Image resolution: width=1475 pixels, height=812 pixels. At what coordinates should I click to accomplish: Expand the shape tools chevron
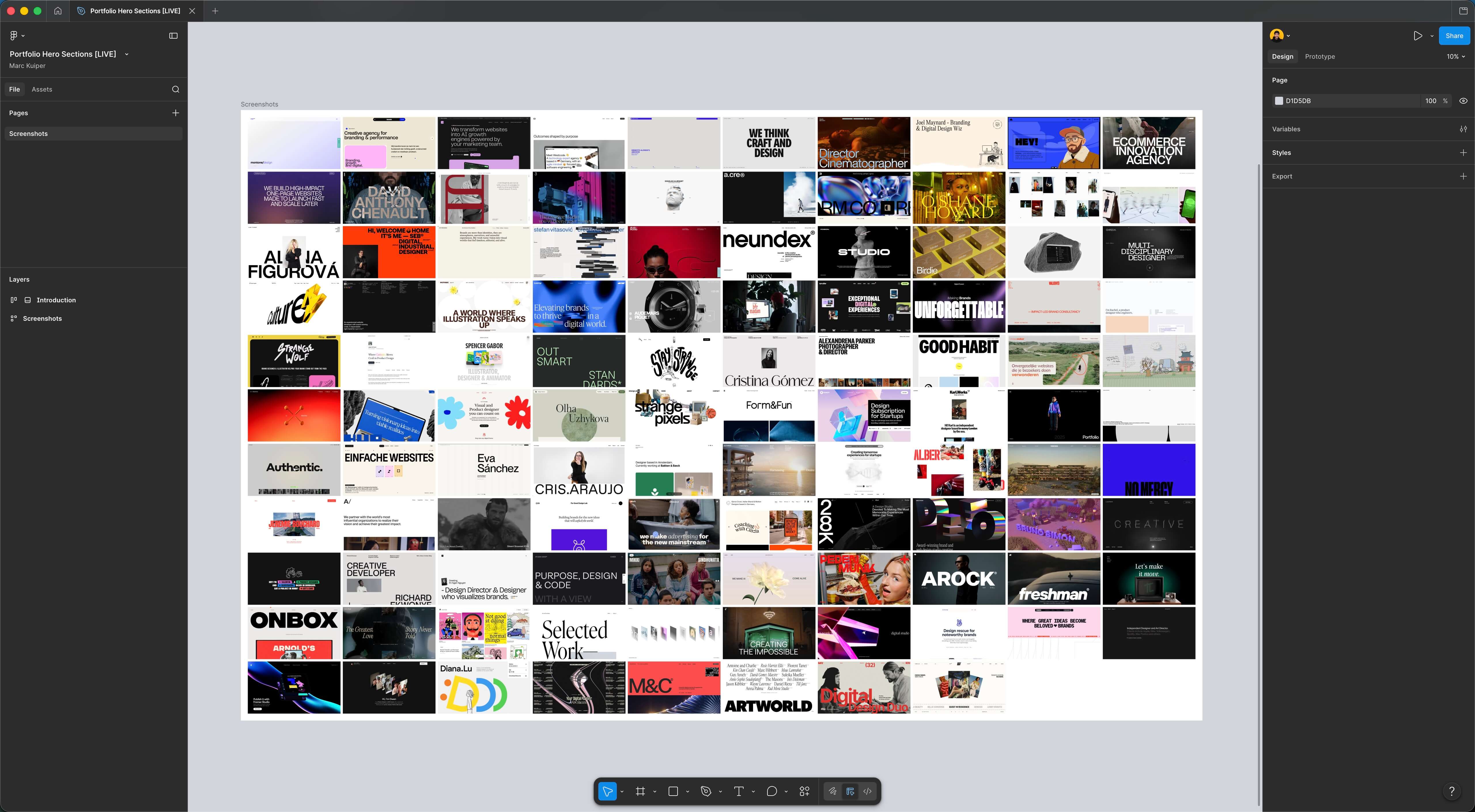(687, 792)
